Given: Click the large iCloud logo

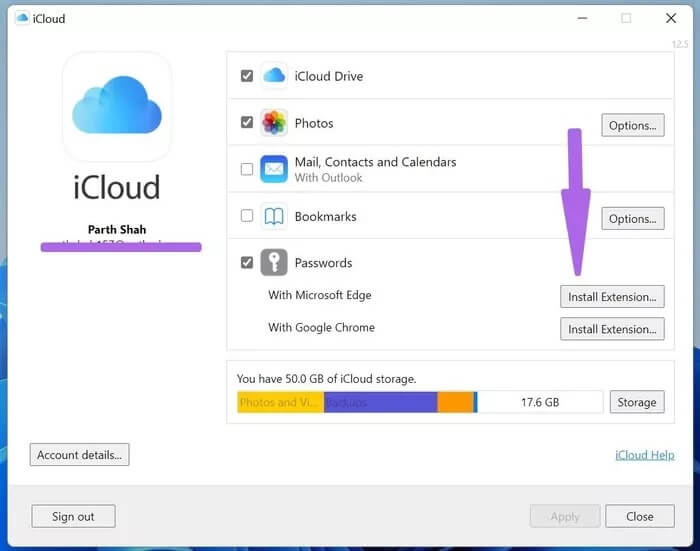Looking at the screenshot, I should (x=117, y=106).
